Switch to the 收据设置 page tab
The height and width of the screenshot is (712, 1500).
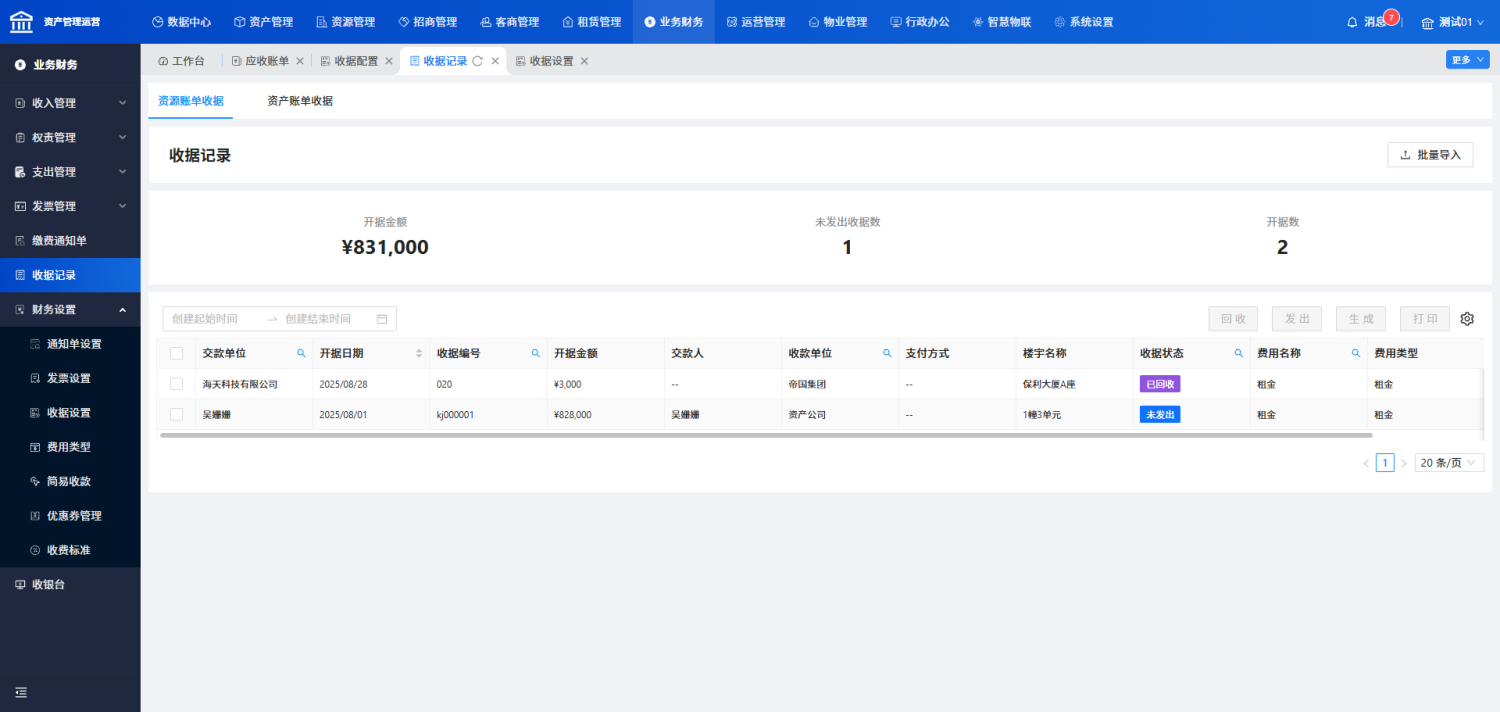(x=545, y=61)
